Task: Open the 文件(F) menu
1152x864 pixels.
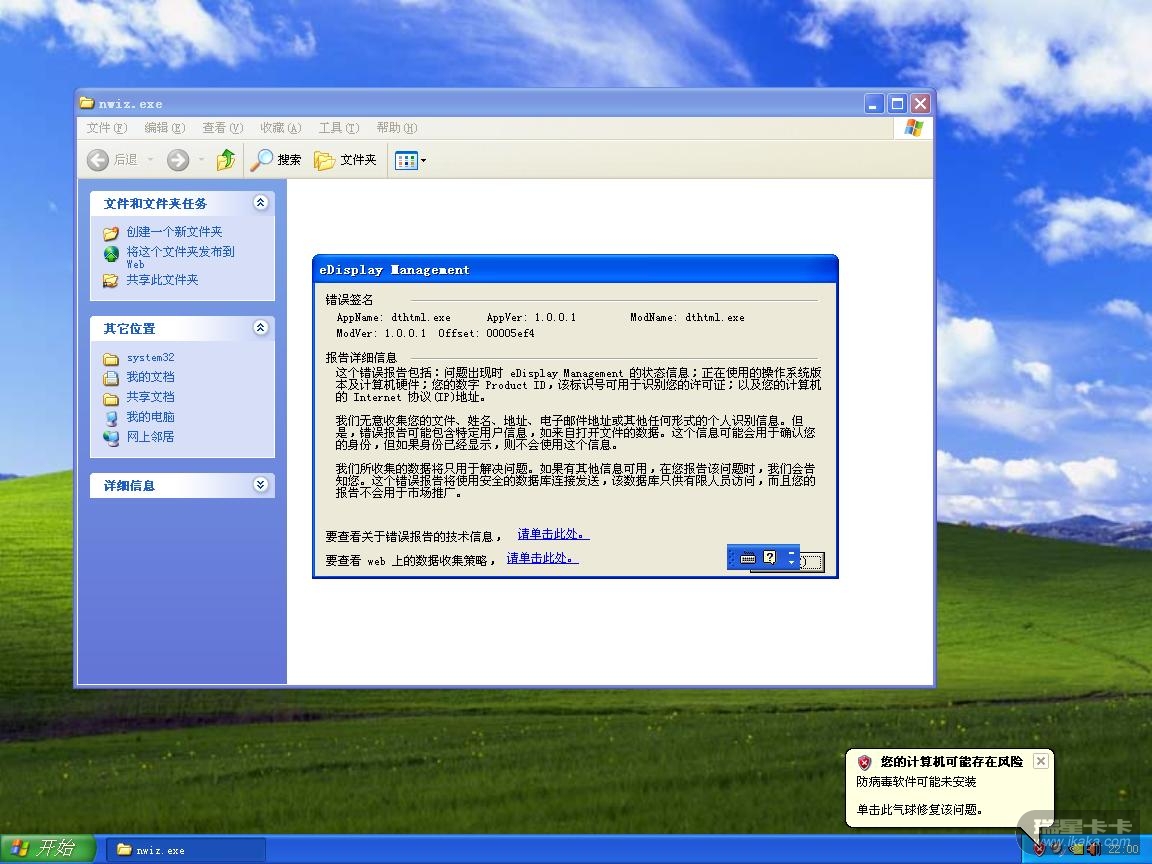Action: (106, 128)
